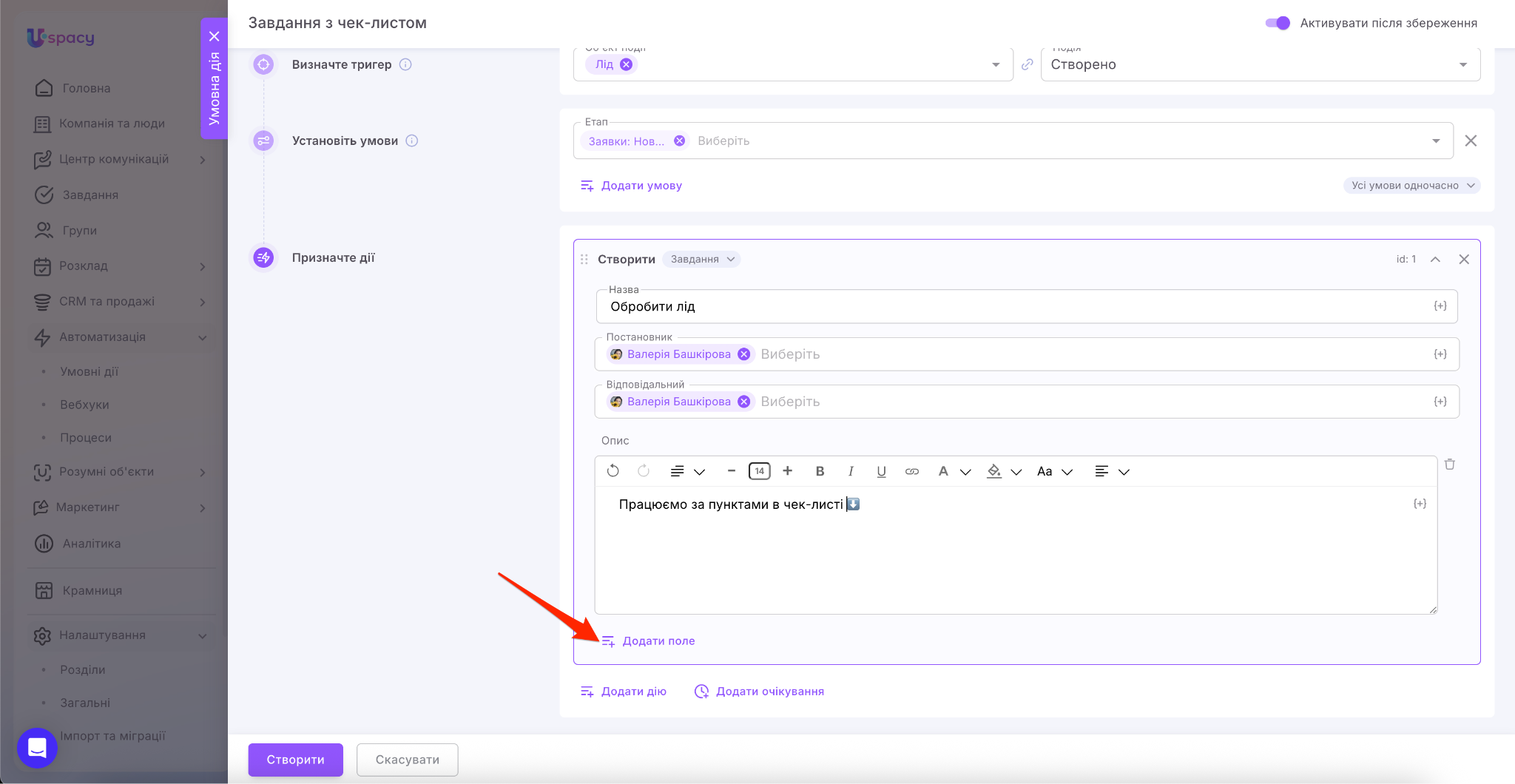Open 'CRM та продажі' menu item
This screenshot has height=784, width=1515.
(x=107, y=301)
